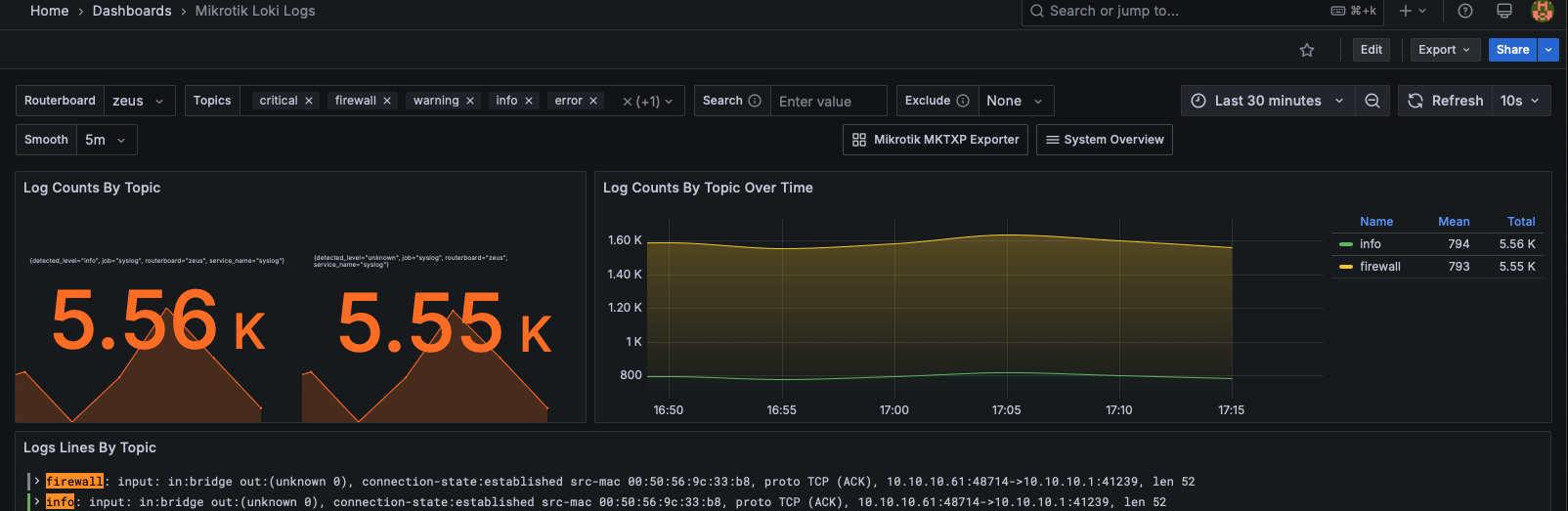
Task: Open Mikrotik MKTXP Exporter dashboard link
Action: click(x=936, y=140)
